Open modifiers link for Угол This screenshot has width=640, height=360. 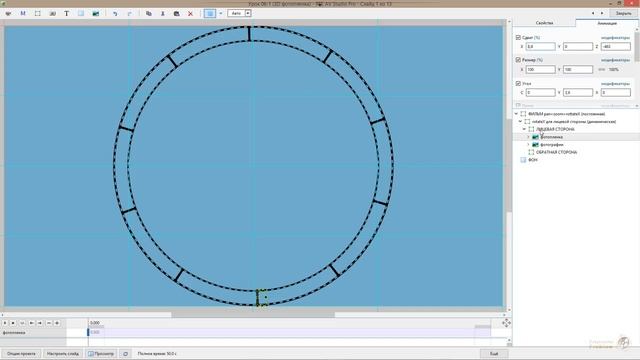pyautogui.click(x=615, y=83)
